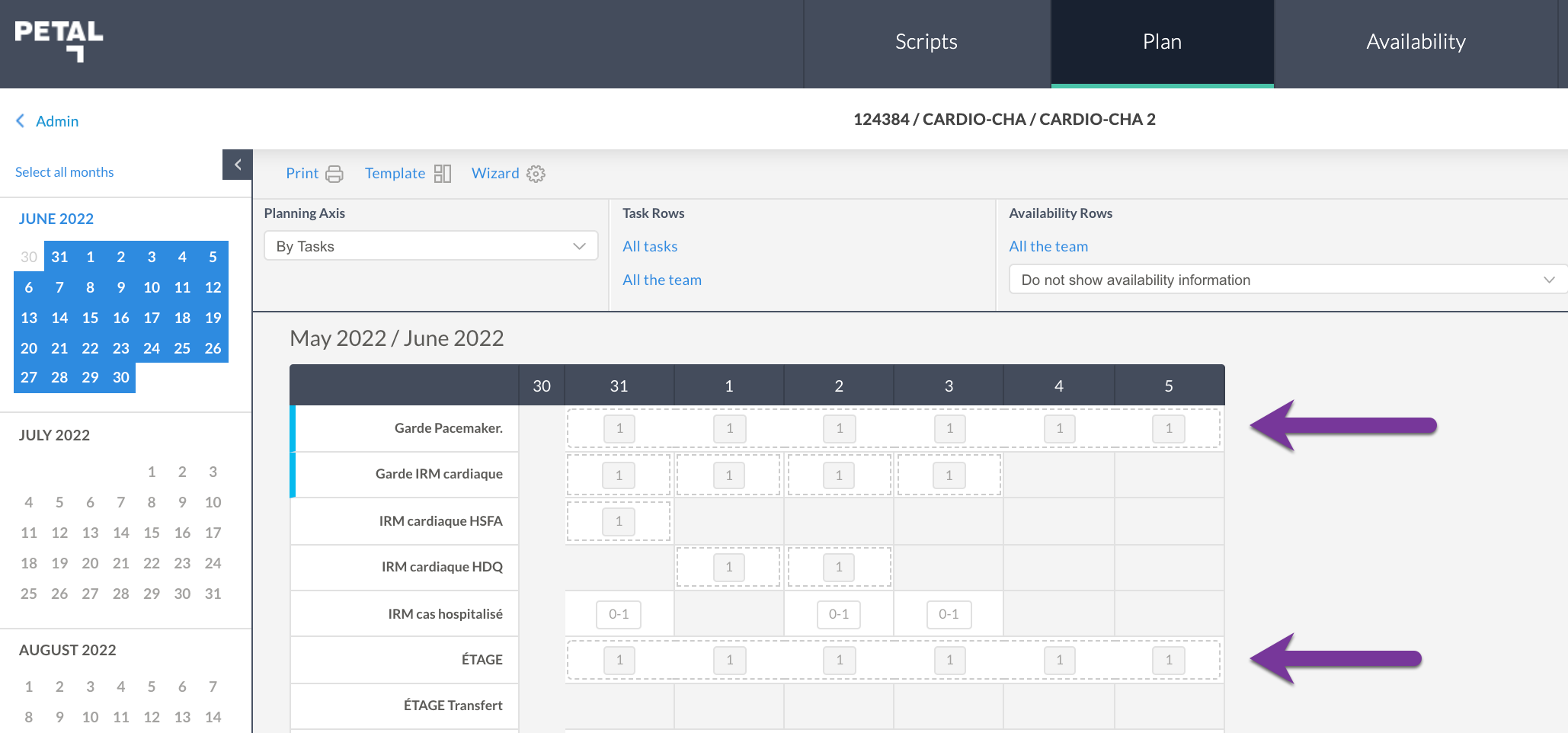Click All the team under Availability Rows
1568x733 pixels.
pos(1048,246)
